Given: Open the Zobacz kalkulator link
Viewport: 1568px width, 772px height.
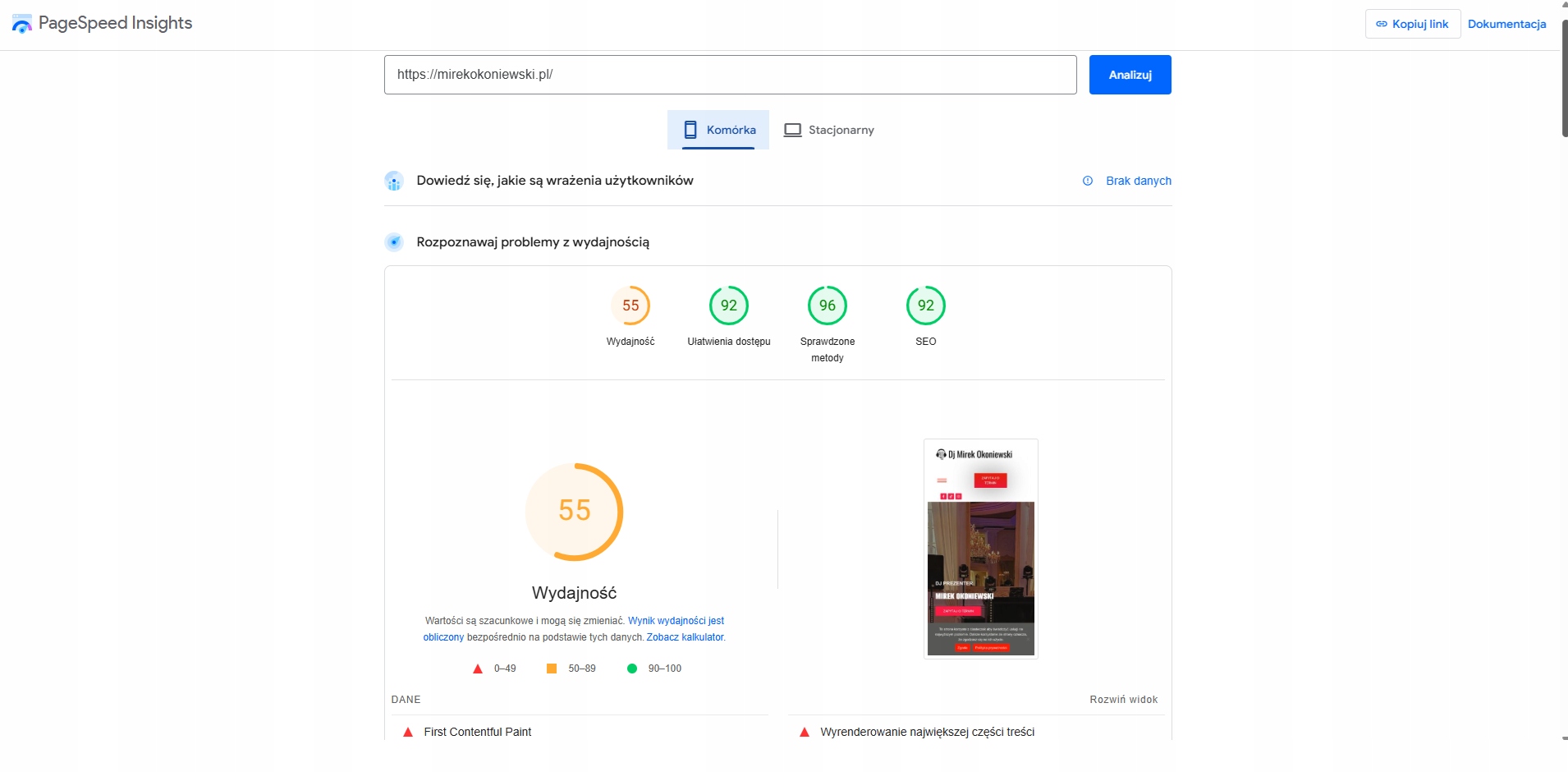Looking at the screenshot, I should coord(685,637).
